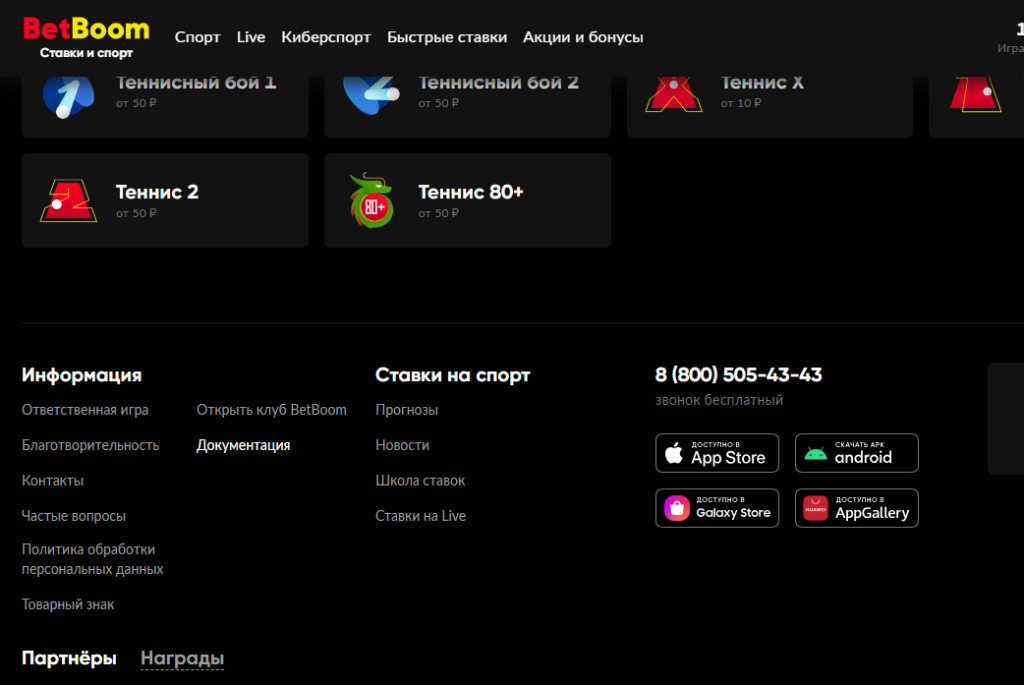Open Политика обработки персональных данных link

pos(92,559)
